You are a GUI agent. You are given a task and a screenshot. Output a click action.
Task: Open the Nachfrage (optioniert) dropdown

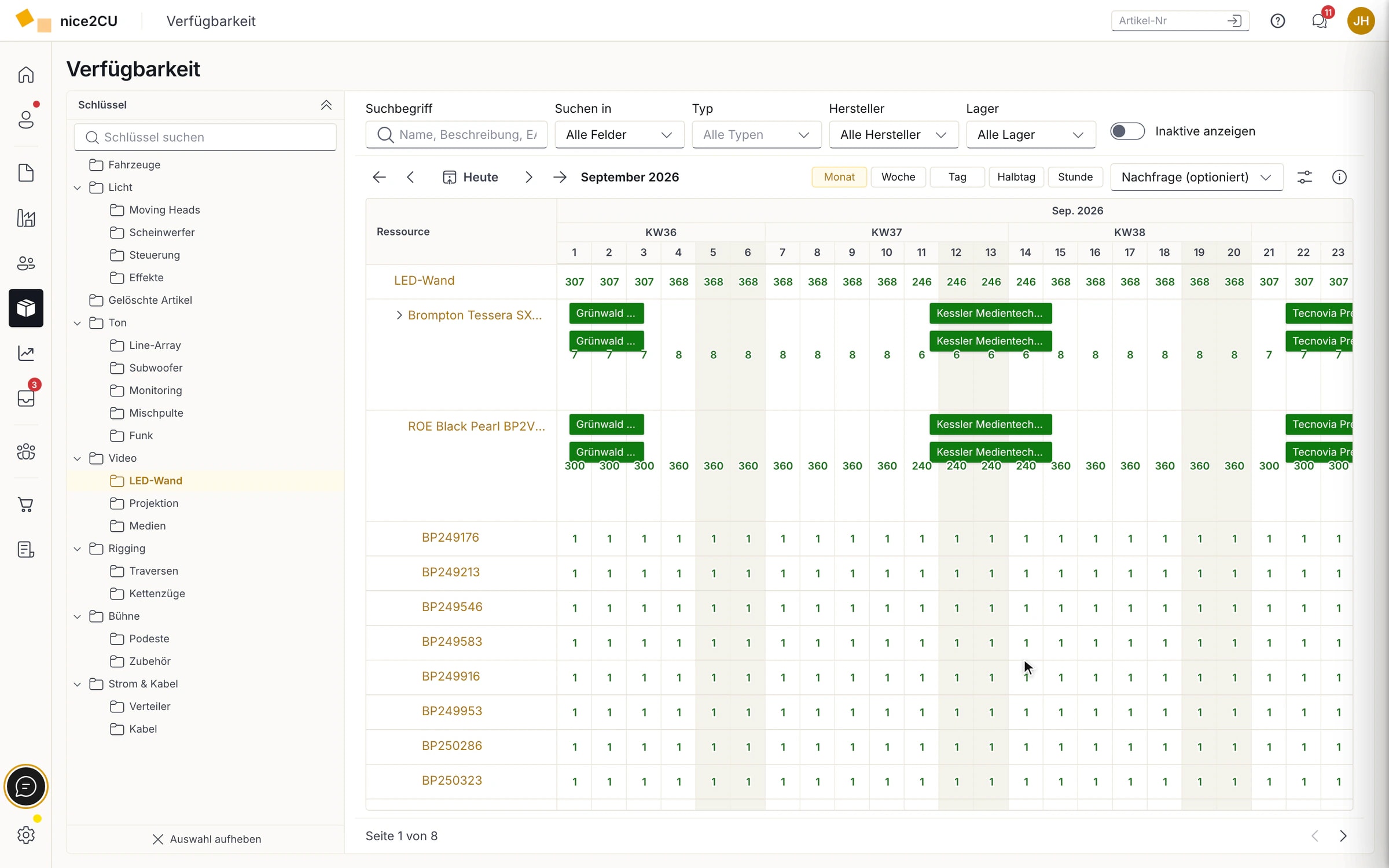1196,177
